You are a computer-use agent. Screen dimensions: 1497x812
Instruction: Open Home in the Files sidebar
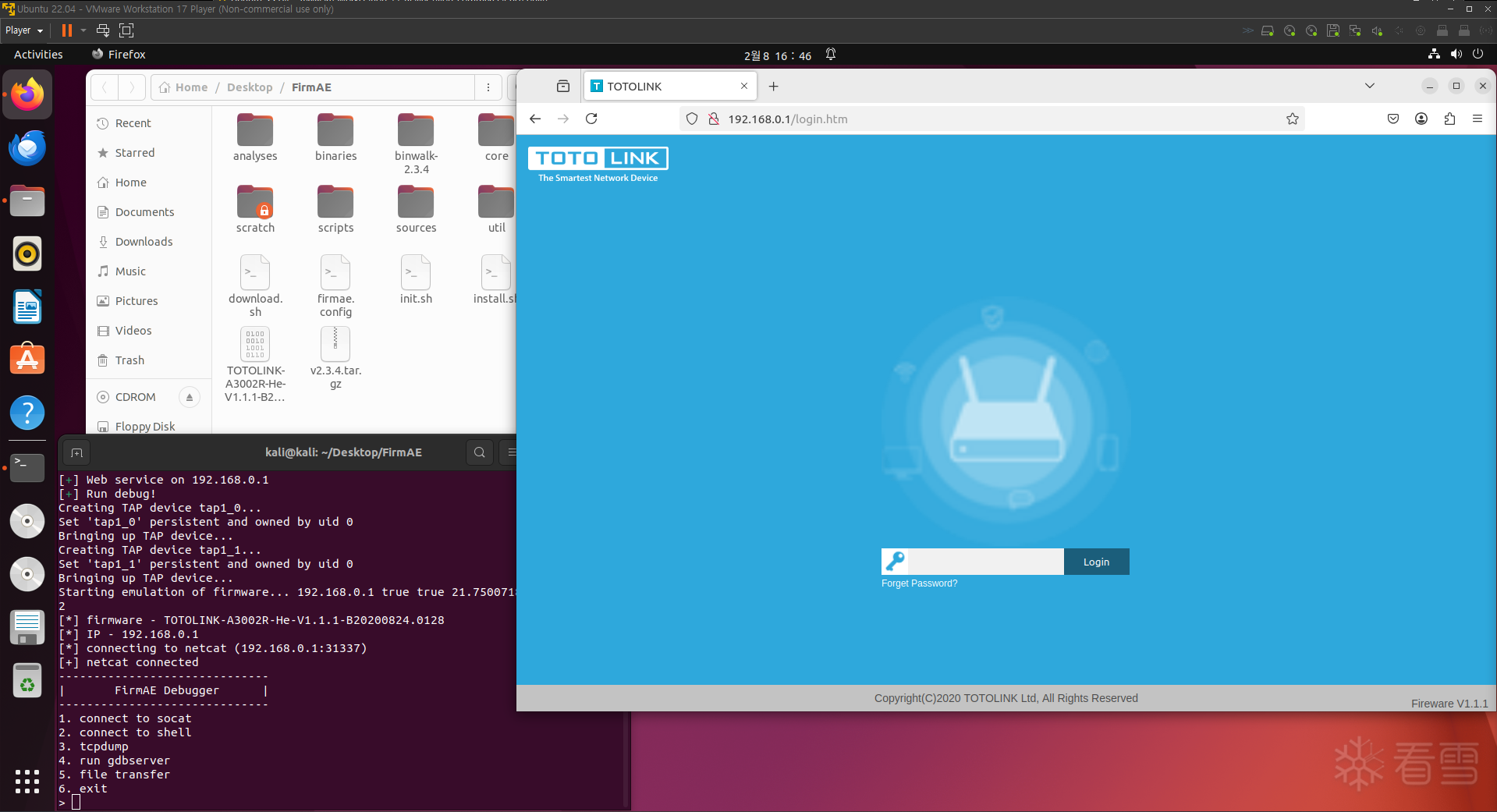pyautogui.click(x=149, y=183)
